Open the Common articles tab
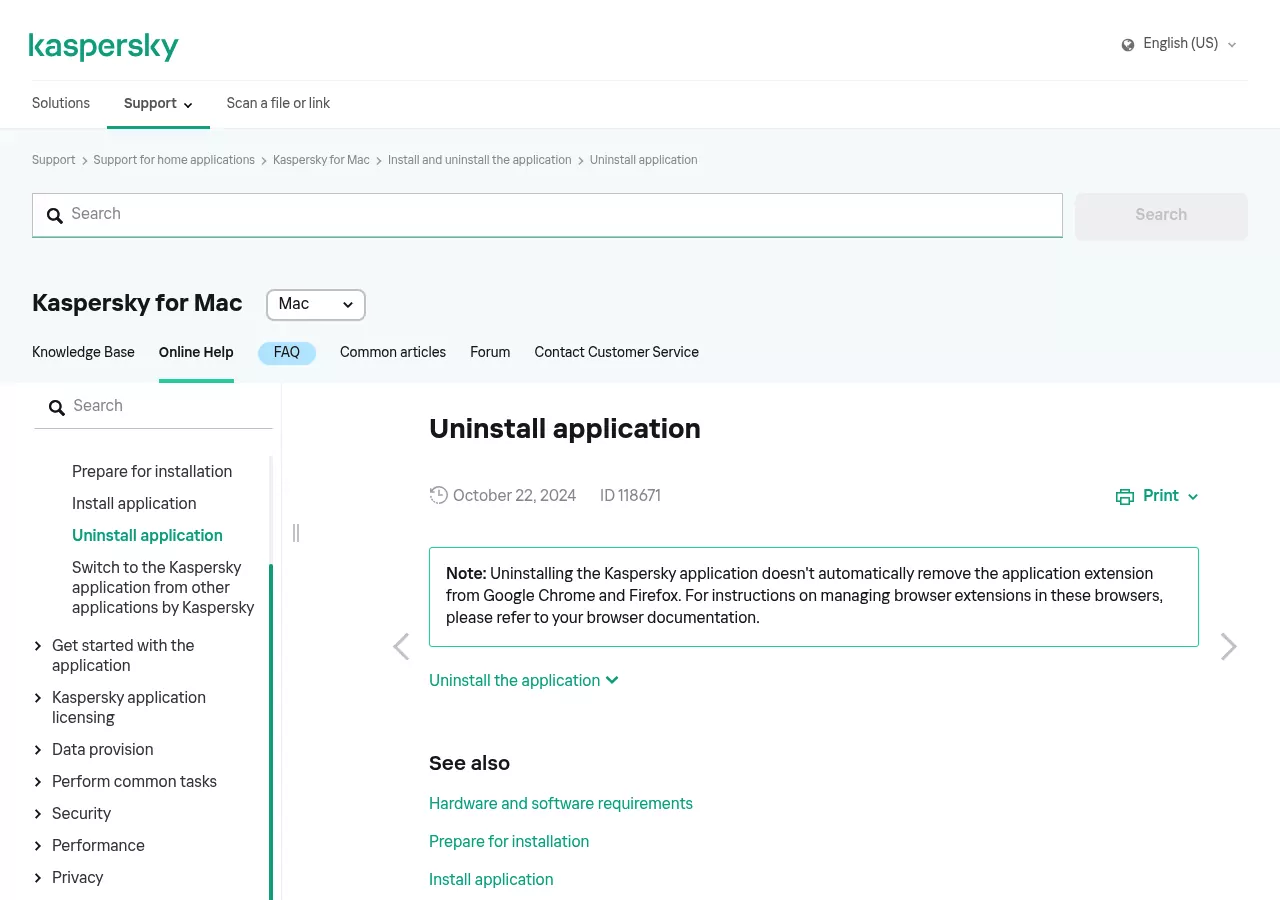This screenshot has width=1280, height=900. (393, 352)
